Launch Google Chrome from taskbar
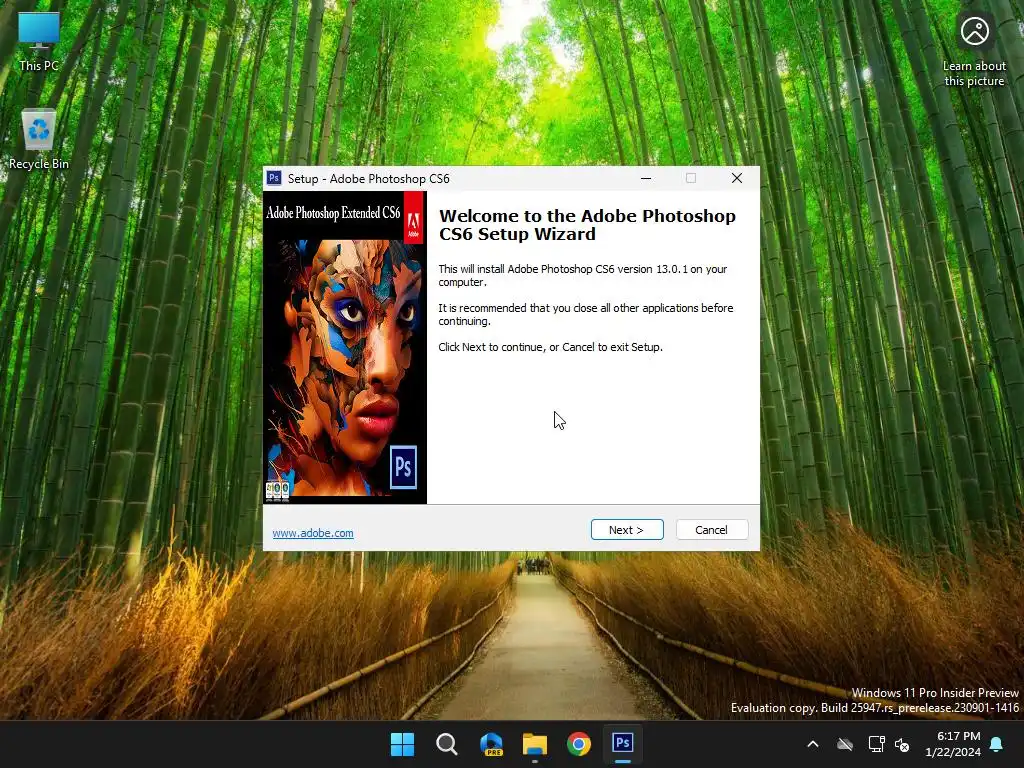 pos(579,744)
